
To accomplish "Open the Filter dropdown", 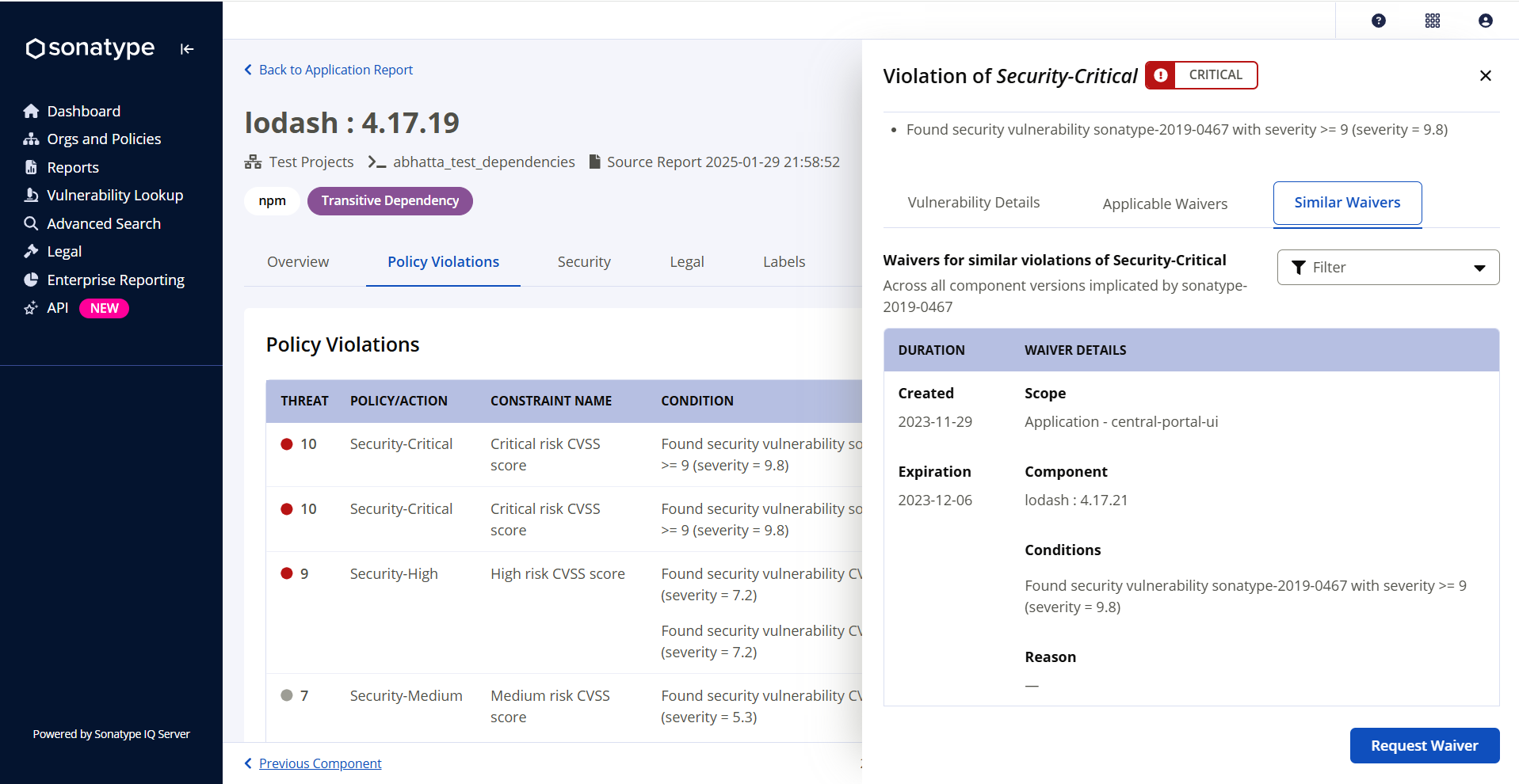I will [1388, 268].
